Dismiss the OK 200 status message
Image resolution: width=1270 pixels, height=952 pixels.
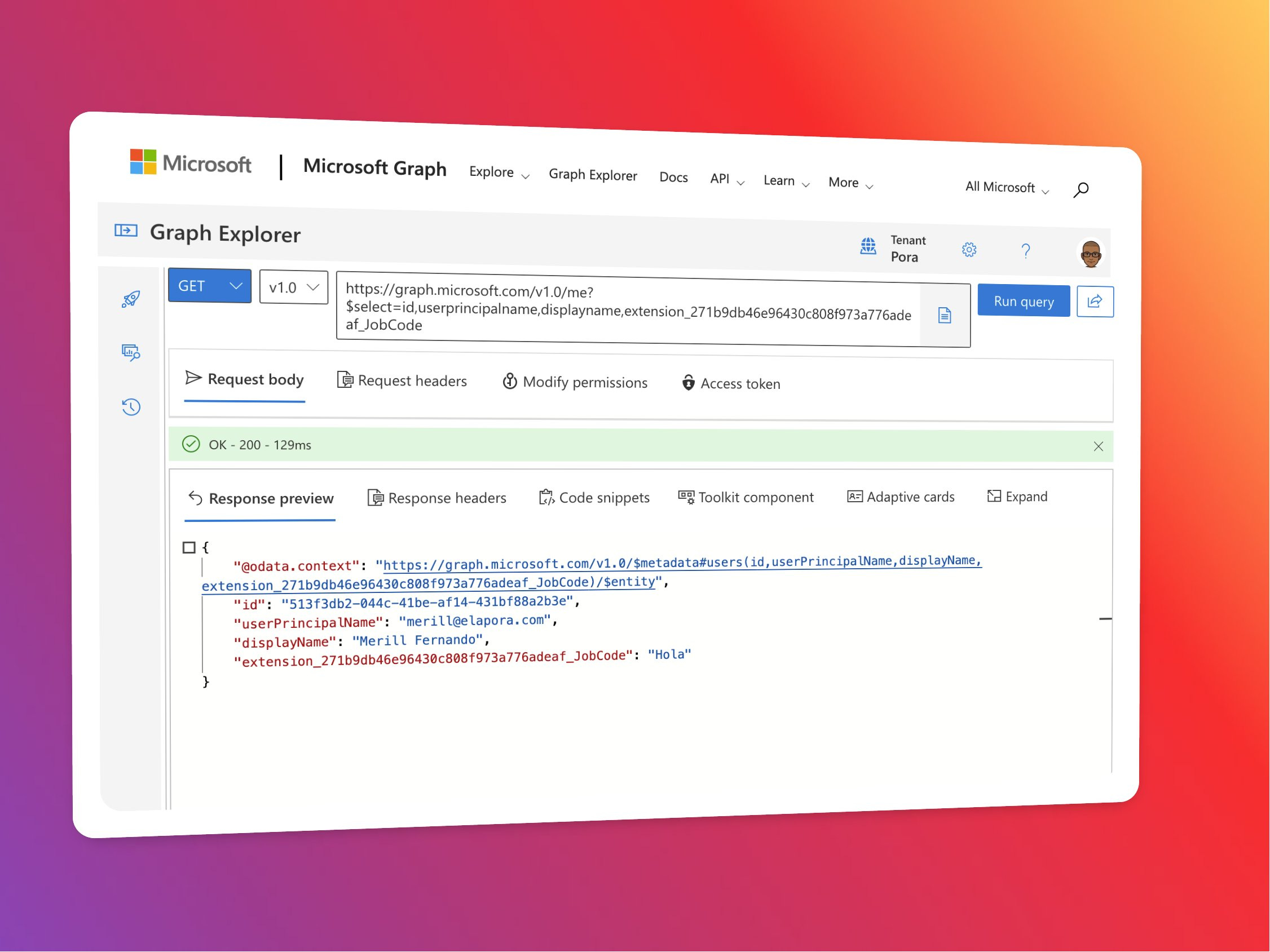[x=1098, y=446]
